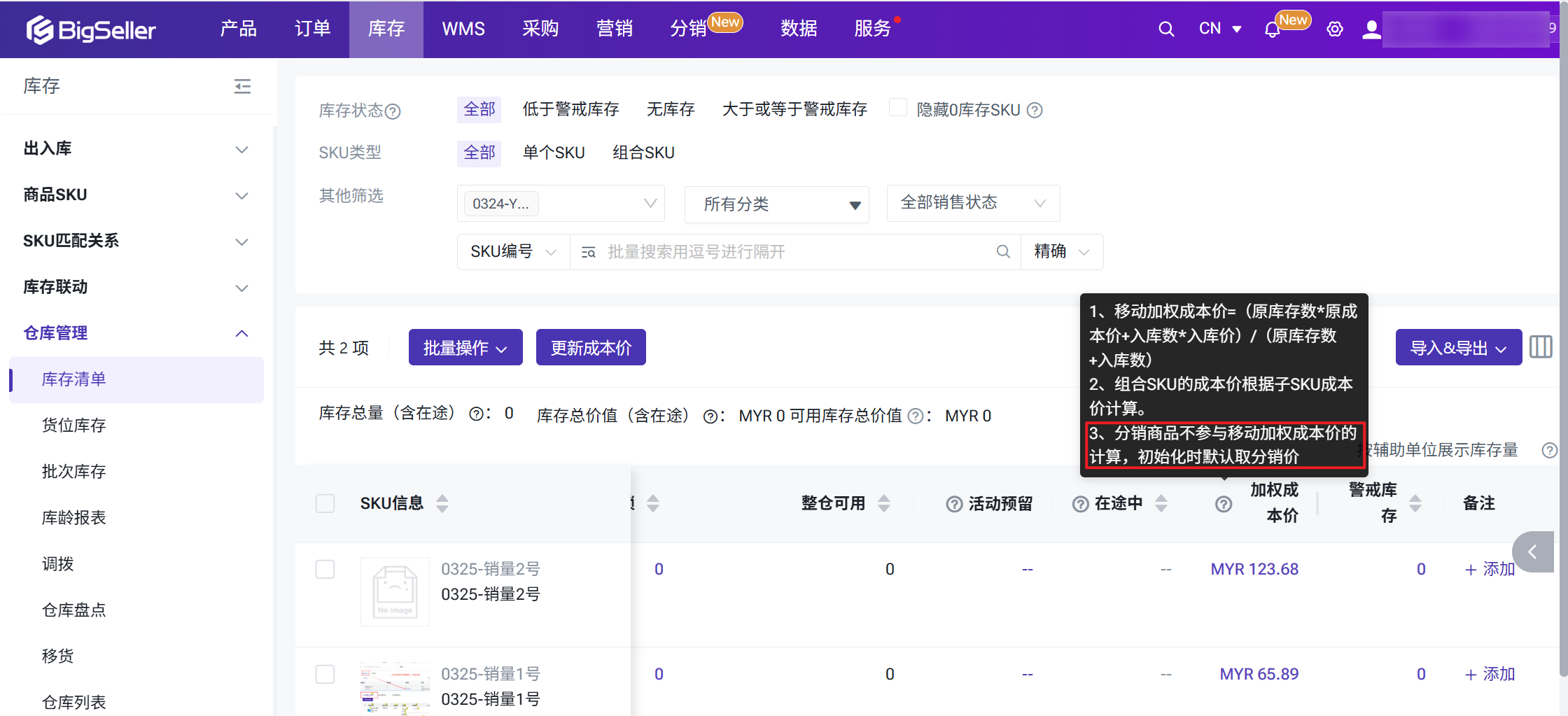The height and width of the screenshot is (716, 1568).
Task: Click the column settings icon beside 导入&导出
Action: click(x=1540, y=347)
